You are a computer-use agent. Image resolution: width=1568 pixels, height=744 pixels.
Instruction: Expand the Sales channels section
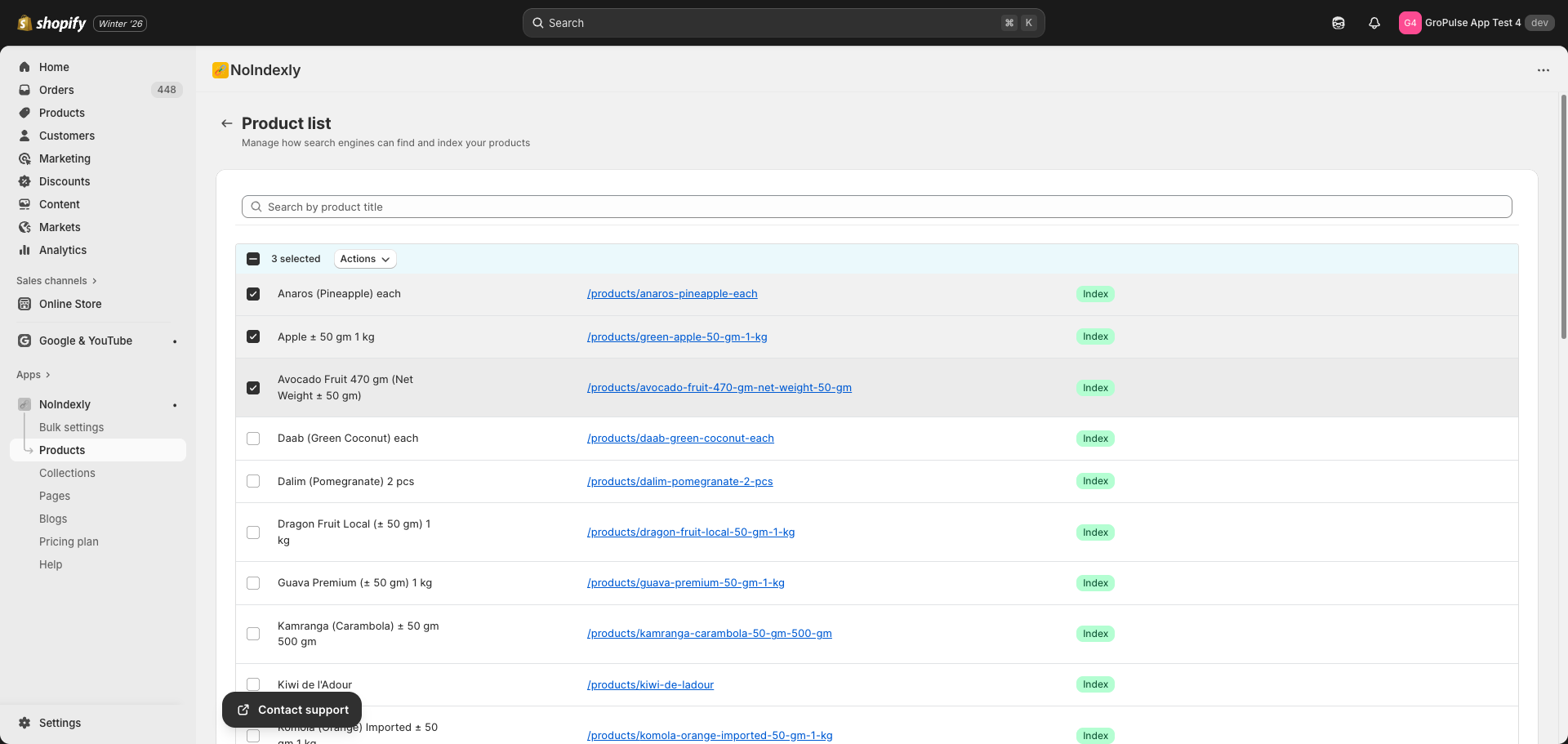(x=56, y=281)
